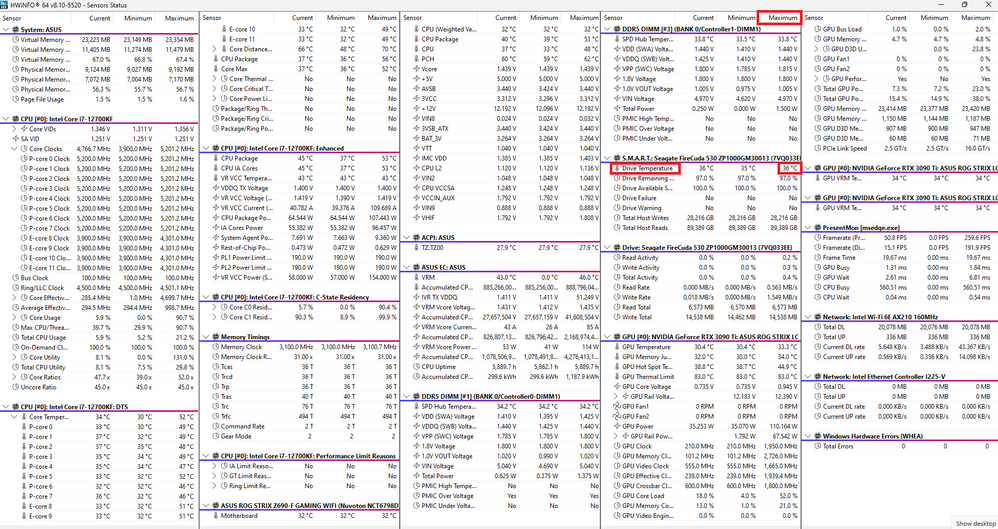Click the thermometer icon of TZ.TZ00 row

(x=416, y=248)
